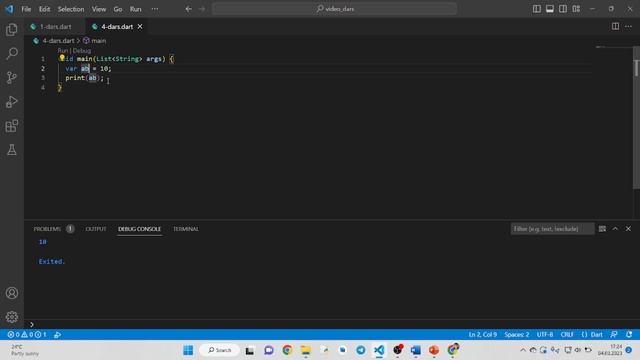Go back with the navigation arrow

pyautogui.click(x=189, y=9)
